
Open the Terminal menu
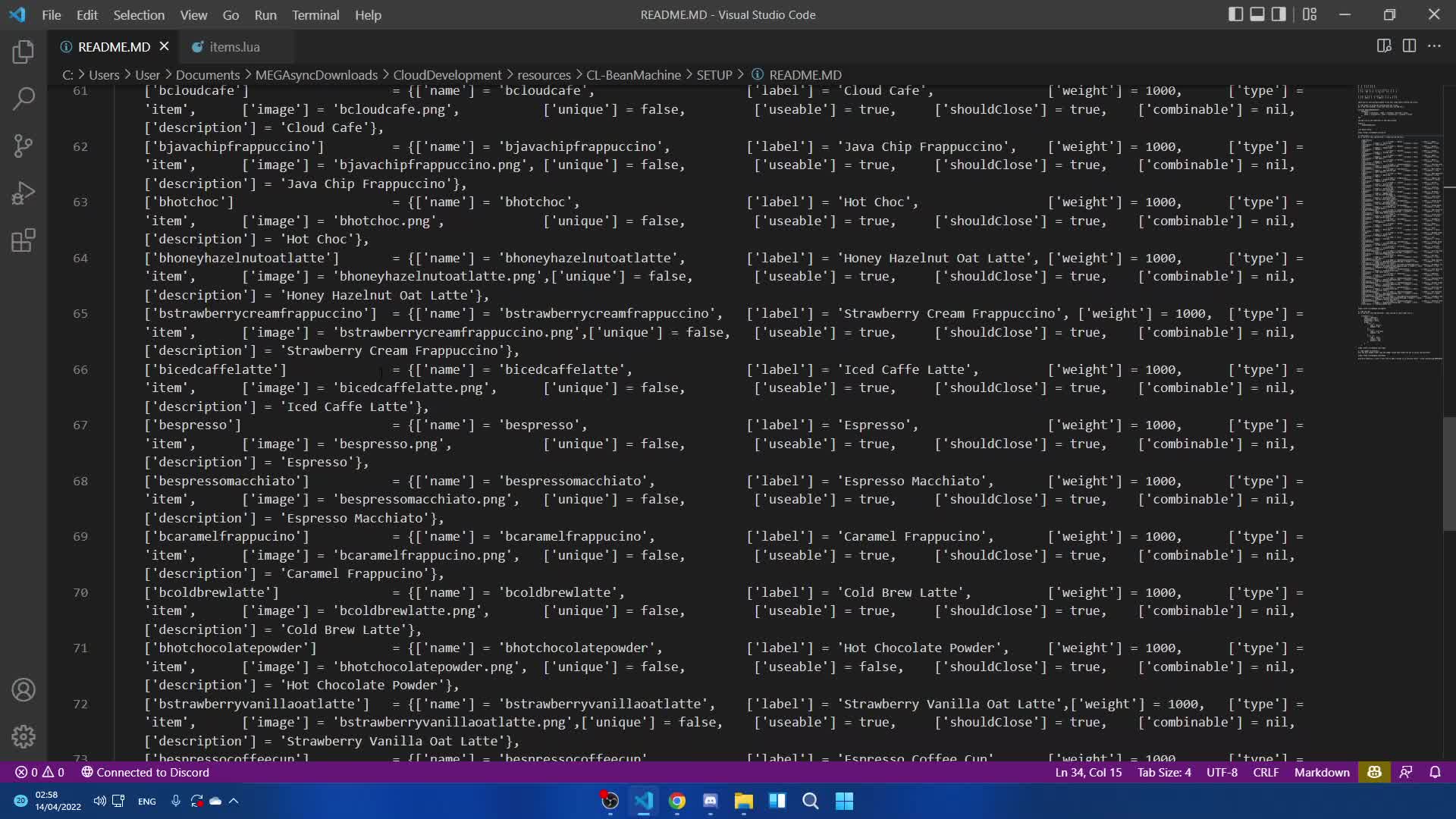315,14
